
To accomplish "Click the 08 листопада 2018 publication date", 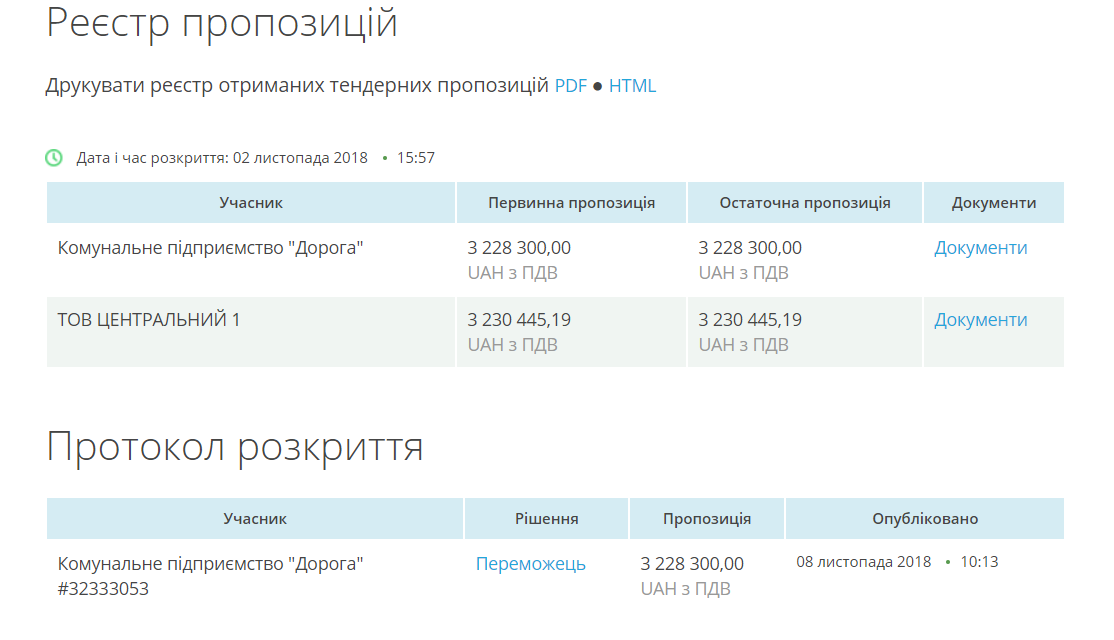I will 863,562.
